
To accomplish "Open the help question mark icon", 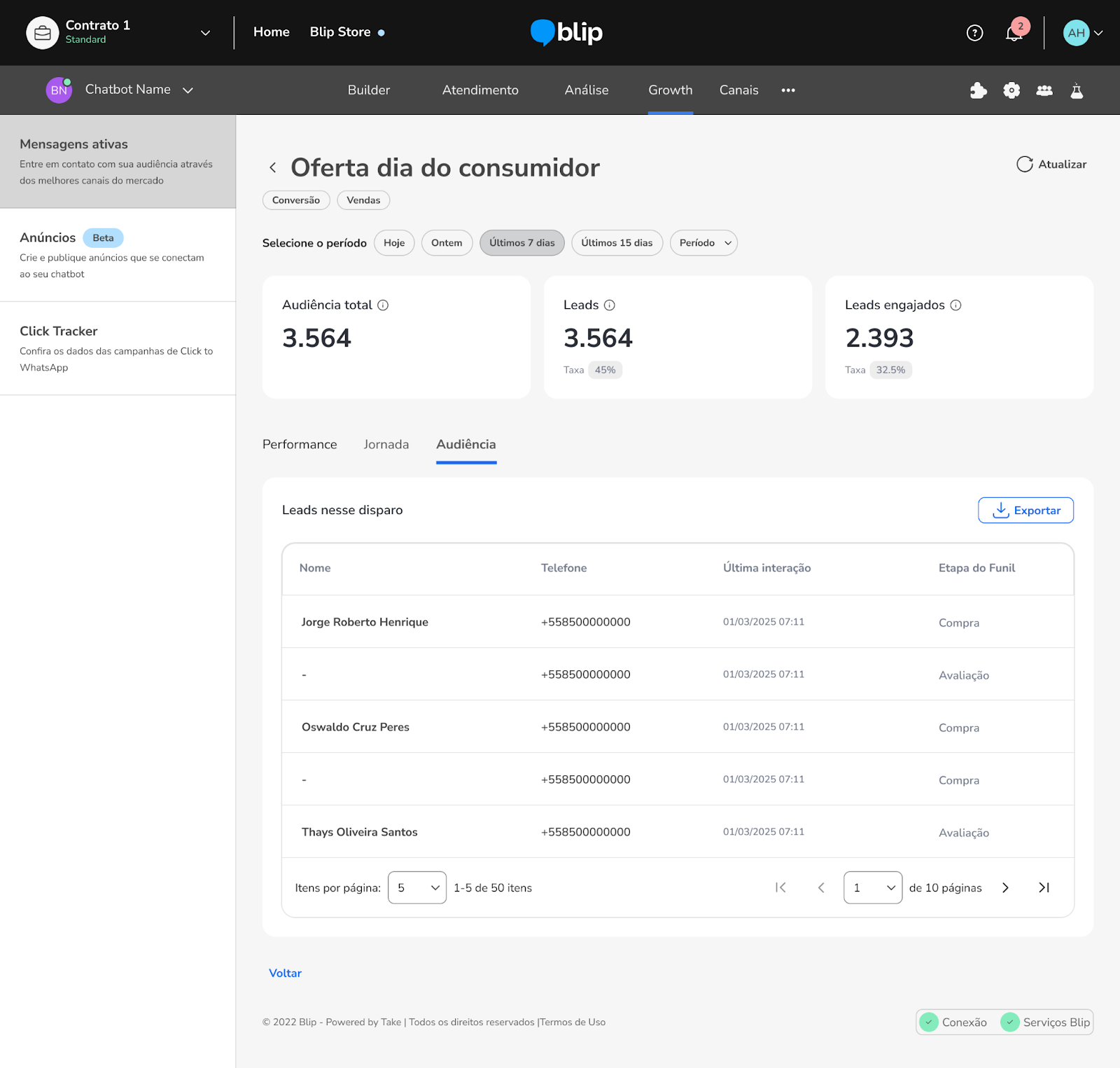I will coord(974,33).
